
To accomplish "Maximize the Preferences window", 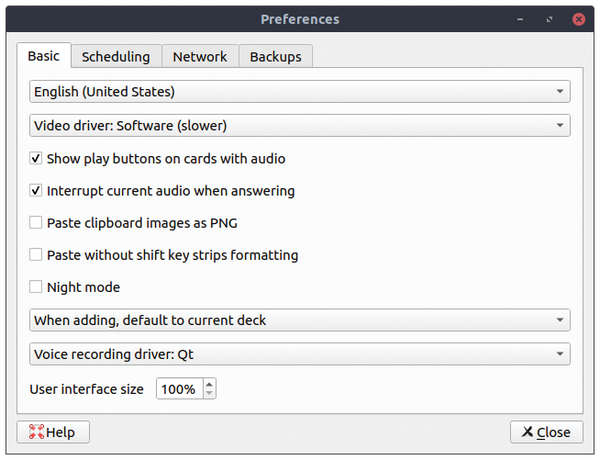I will pyautogui.click(x=549, y=19).
